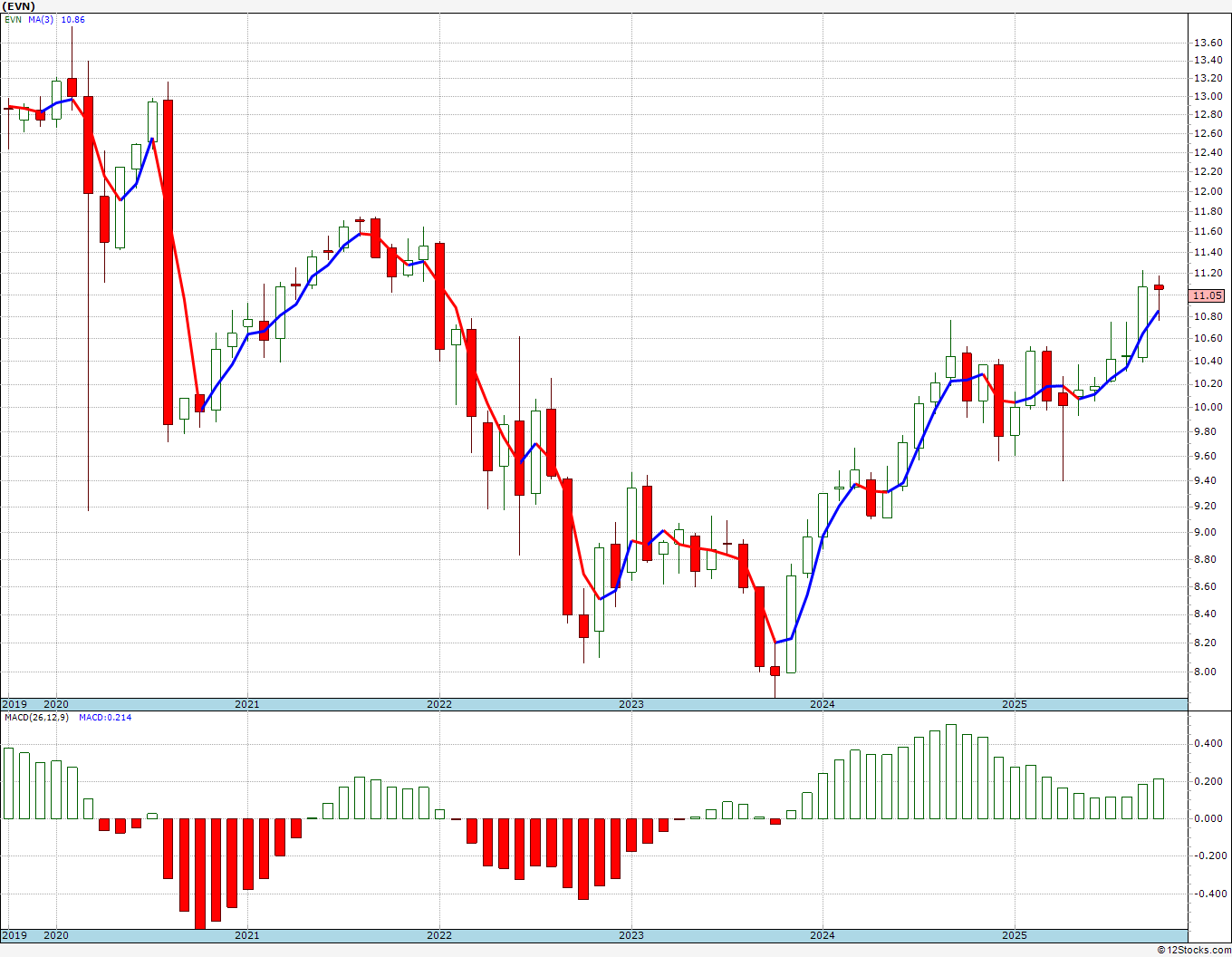Select 2019 on the price chart time axis
This screenshot has height=957, width=1232.
click(x=14, y=704)
